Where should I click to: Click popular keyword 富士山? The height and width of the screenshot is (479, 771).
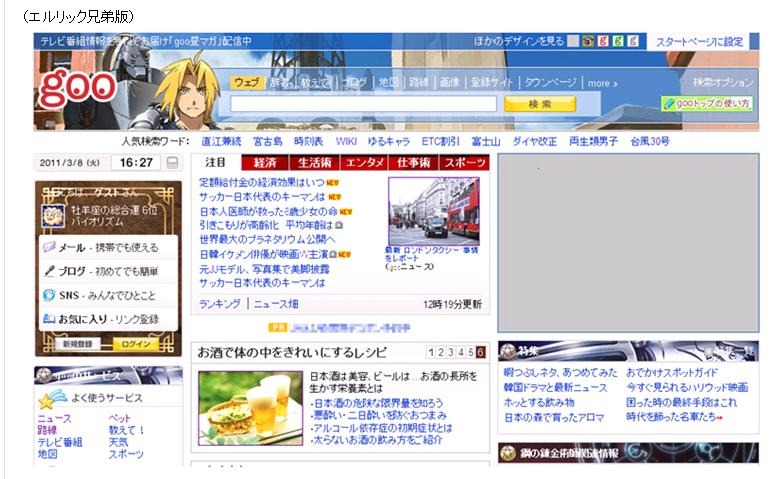tap(486, 142)
